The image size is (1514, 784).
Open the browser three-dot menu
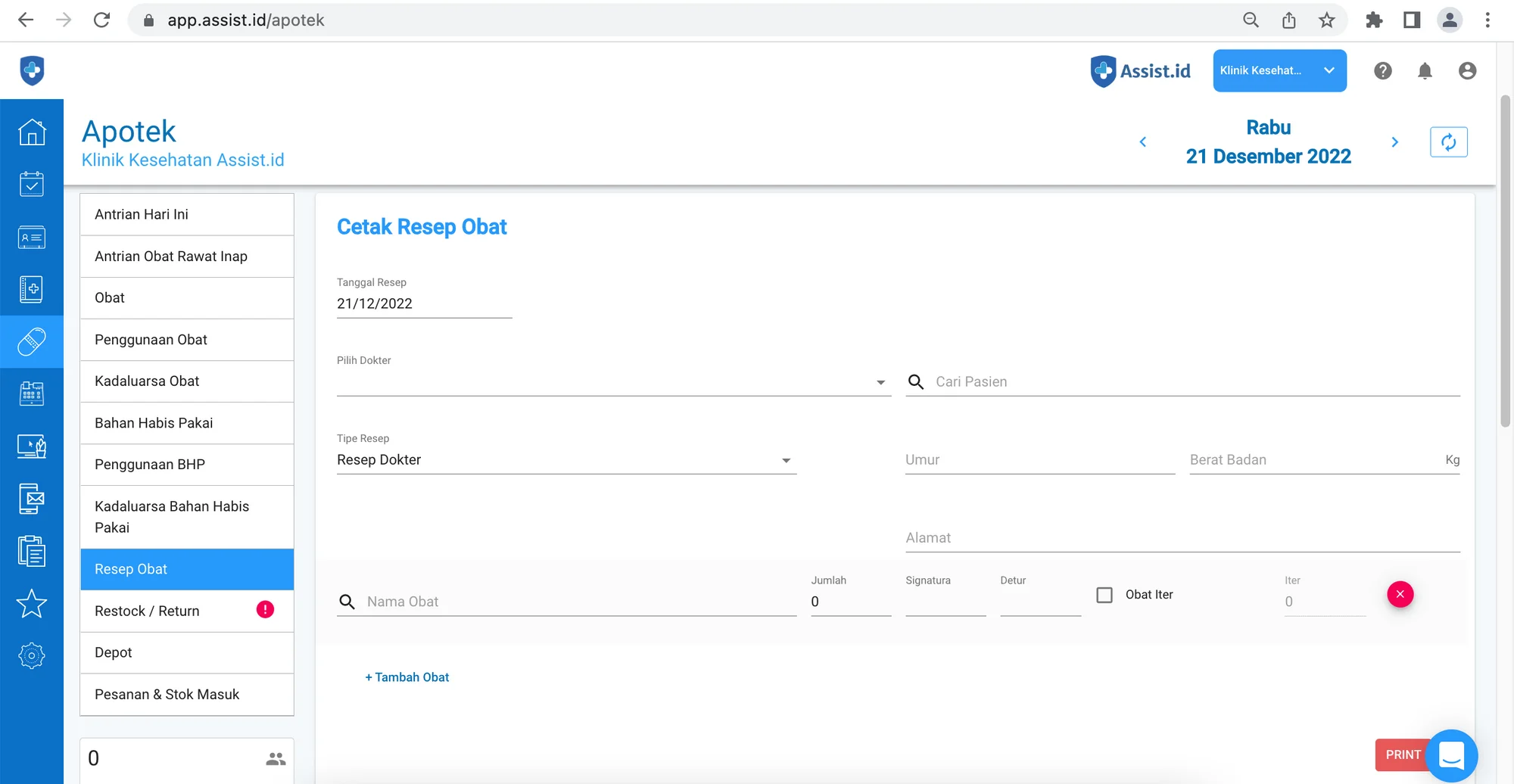click(1488, 20)
